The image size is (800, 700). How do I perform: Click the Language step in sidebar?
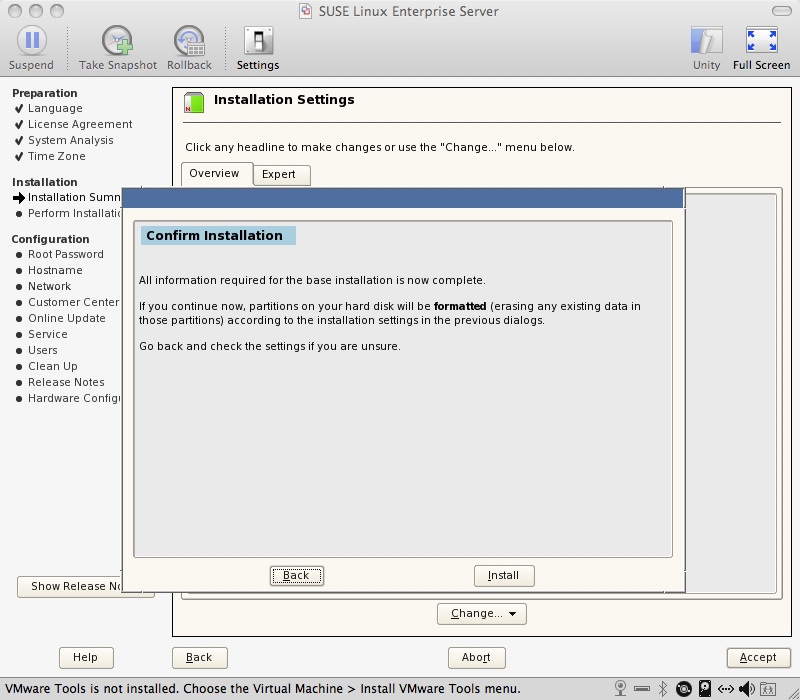tap(55, 108)
